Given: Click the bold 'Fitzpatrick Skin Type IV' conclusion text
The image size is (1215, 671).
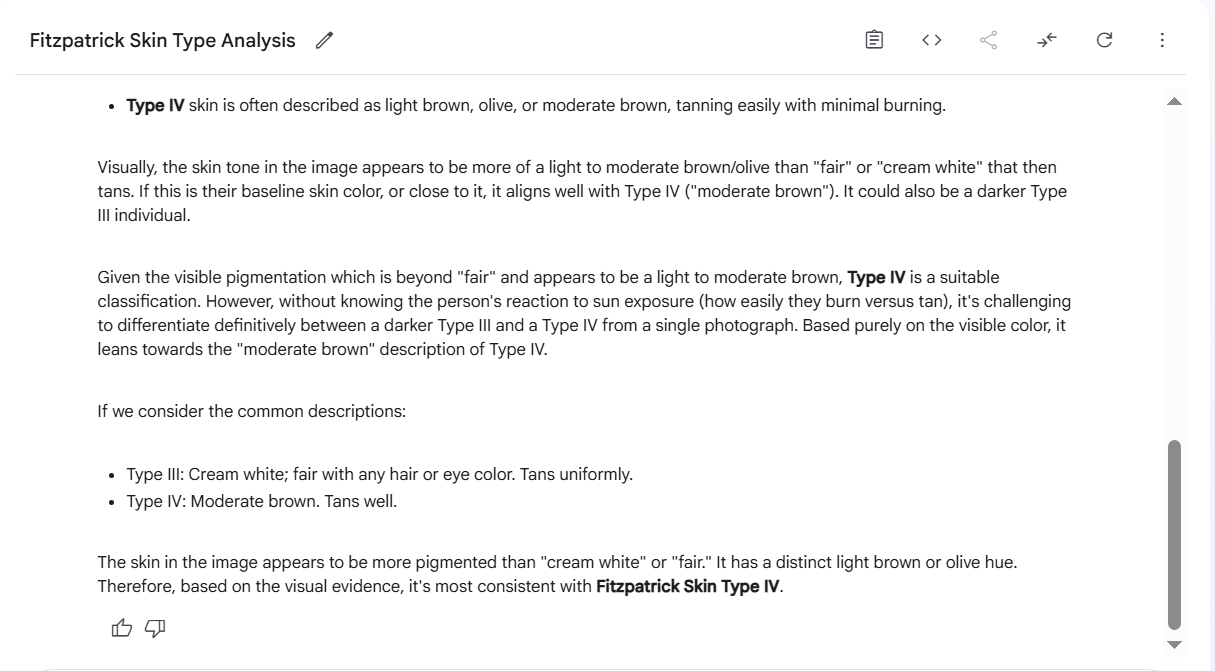Looking at the screenshot, I should pyautogui.click(x=688, y=587).
